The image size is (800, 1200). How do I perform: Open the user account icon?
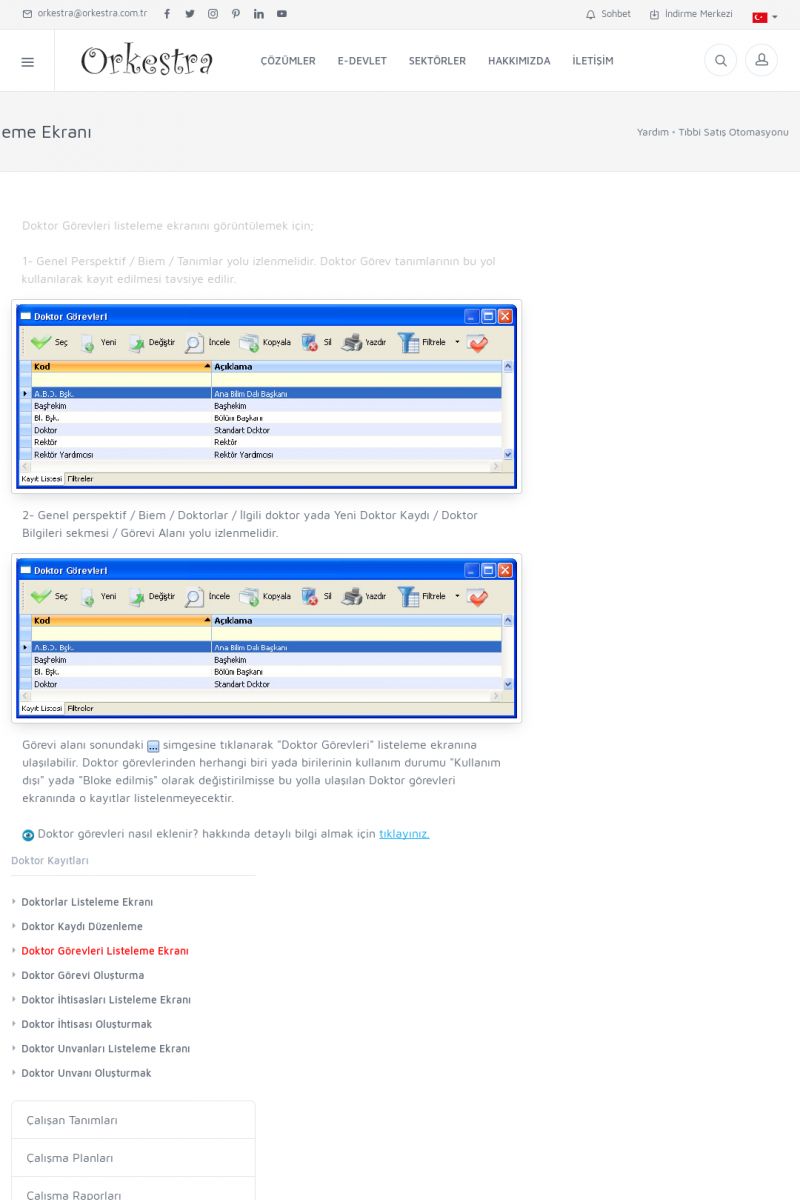tap(761, 61)
